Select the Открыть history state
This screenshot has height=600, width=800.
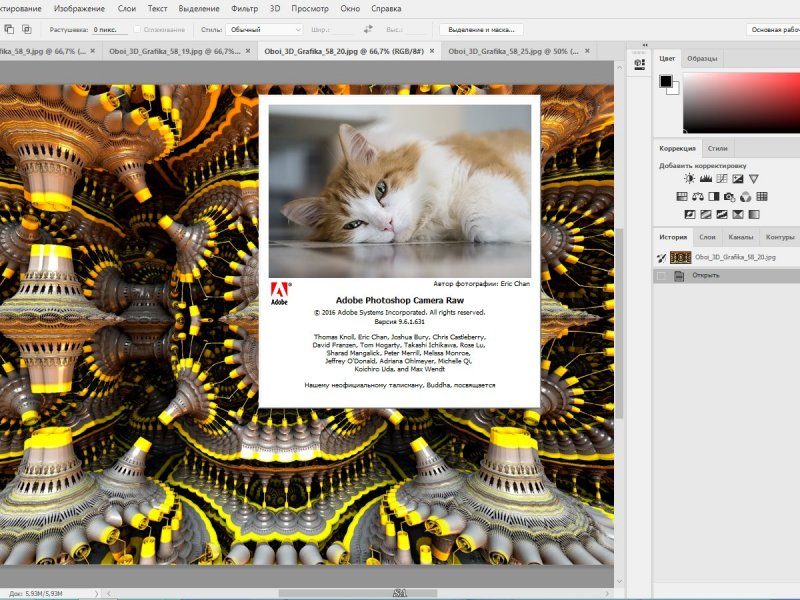pyautogui.click(x=727, y=276)
